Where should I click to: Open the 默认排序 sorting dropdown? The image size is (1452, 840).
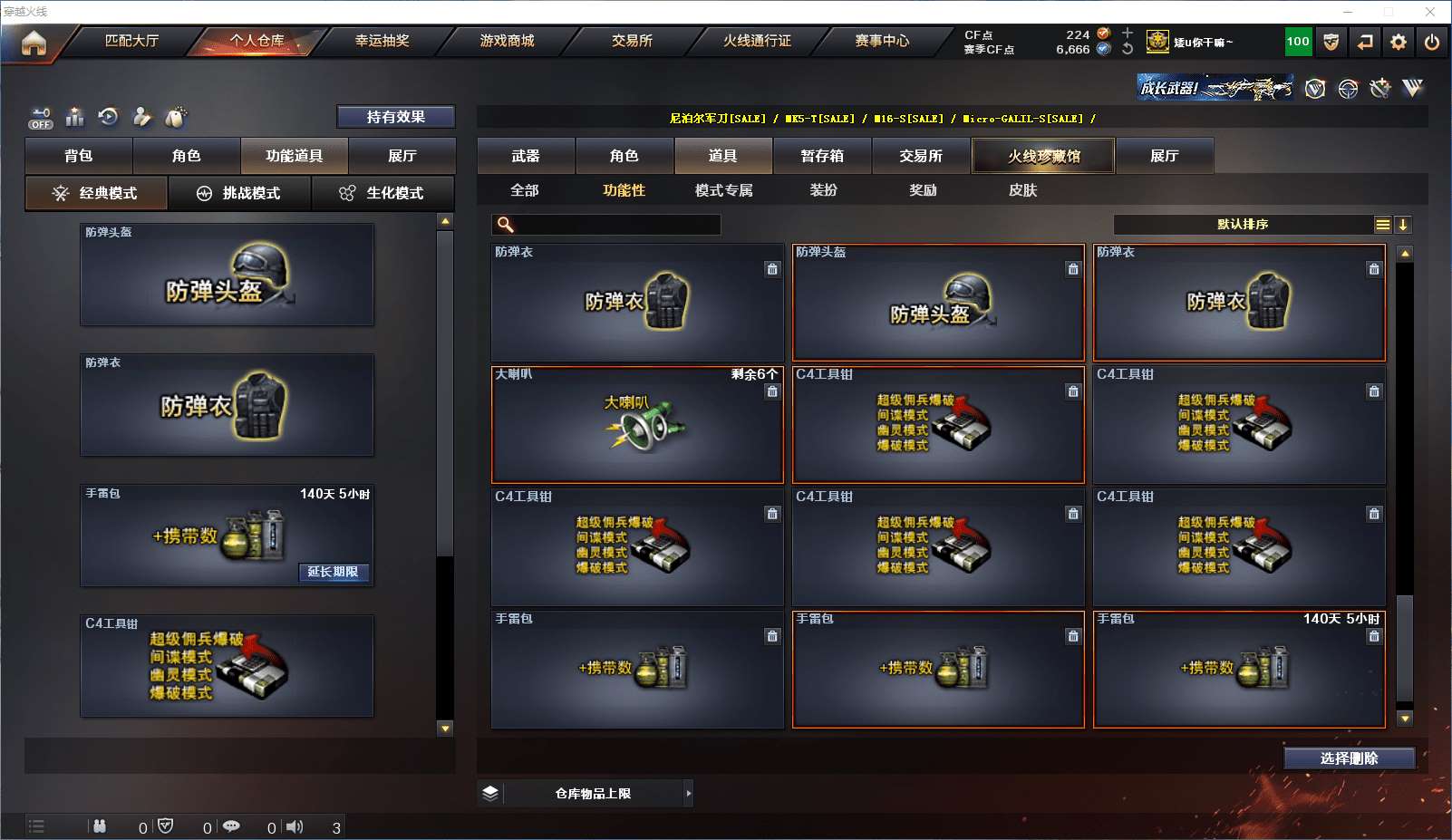[1243, 225]
